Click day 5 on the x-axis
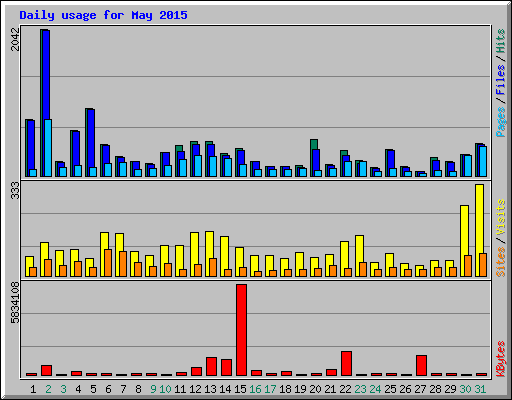 tap(93, 389)
